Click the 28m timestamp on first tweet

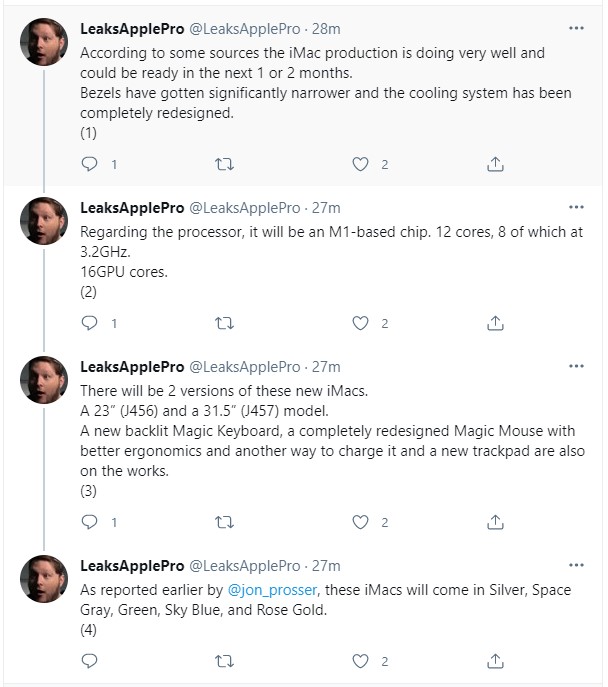(x=326, y=29)
